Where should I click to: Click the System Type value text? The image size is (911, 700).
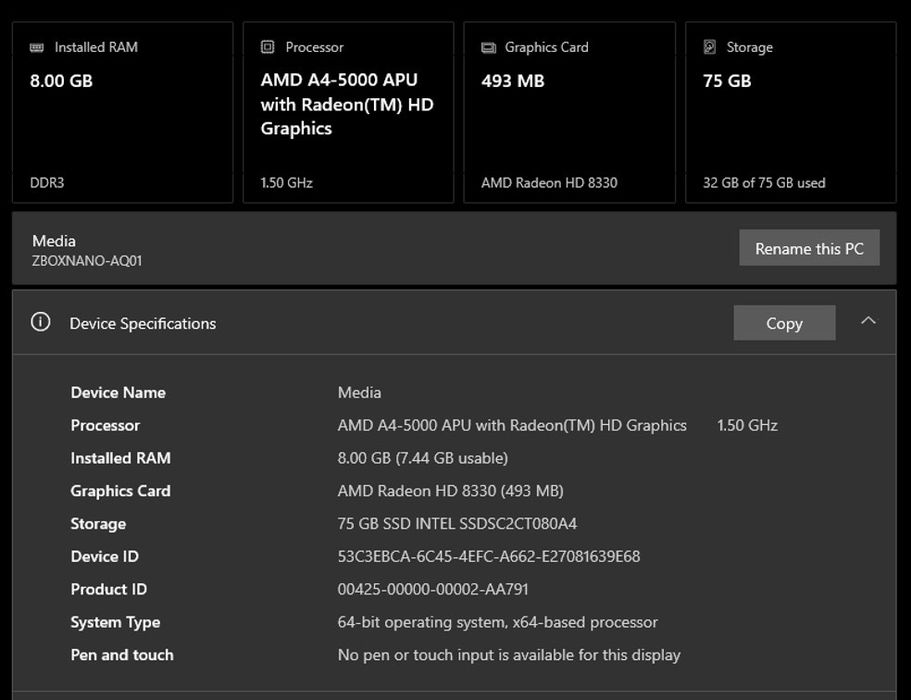click(x=497, y=622)
